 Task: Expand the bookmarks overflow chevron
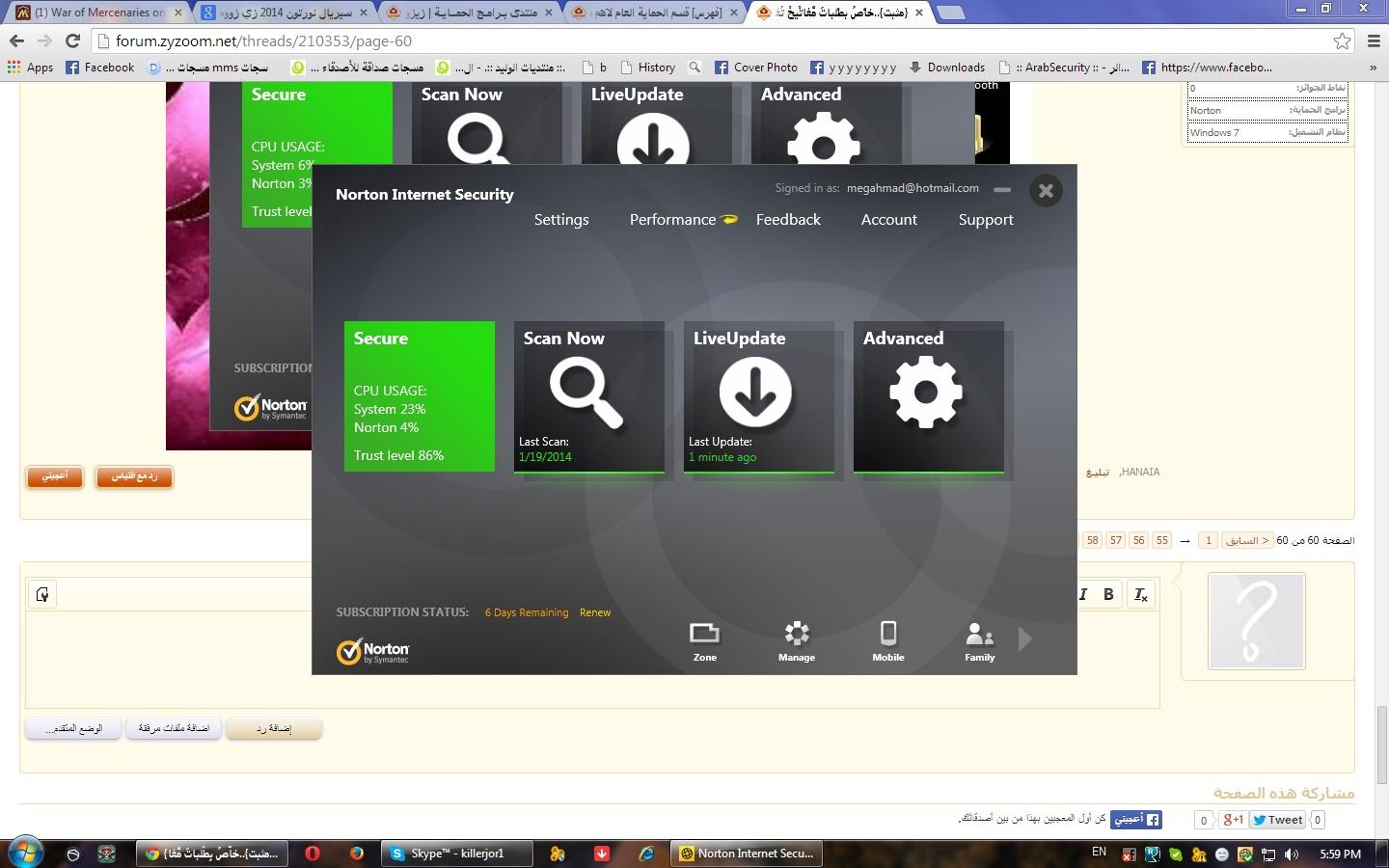(1373, 68)
